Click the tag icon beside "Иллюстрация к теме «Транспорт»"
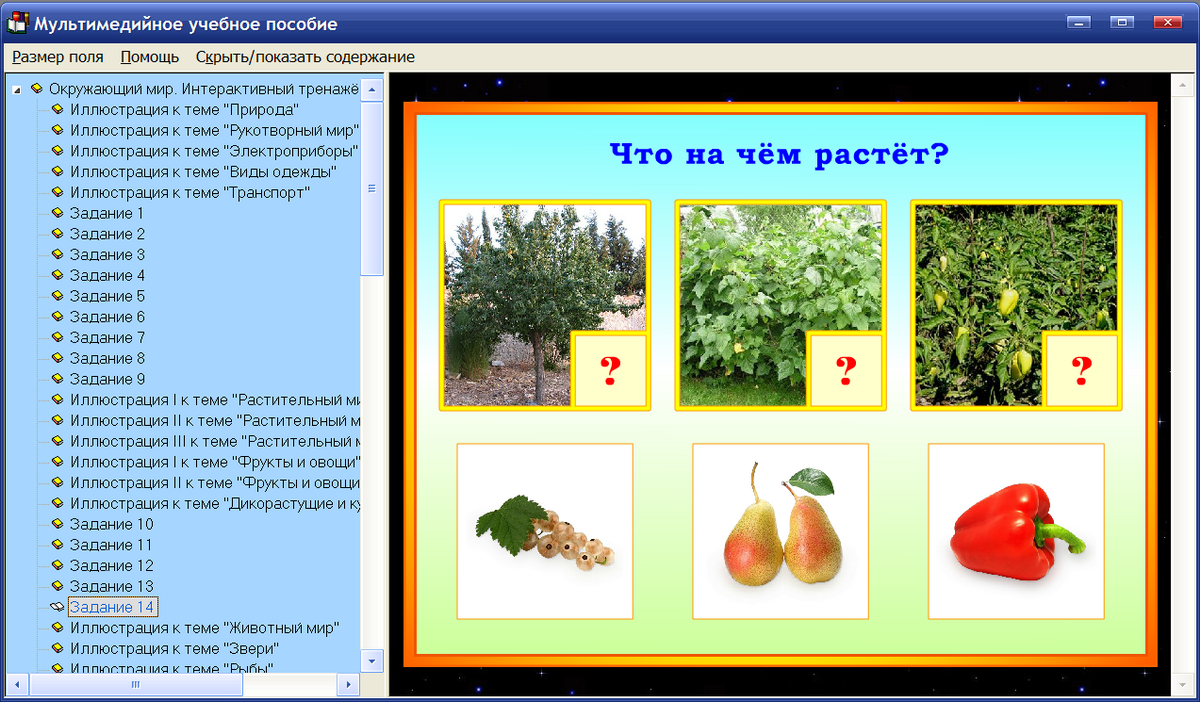The height and width of the screenshot is (702, 1200). pos(58,192)
